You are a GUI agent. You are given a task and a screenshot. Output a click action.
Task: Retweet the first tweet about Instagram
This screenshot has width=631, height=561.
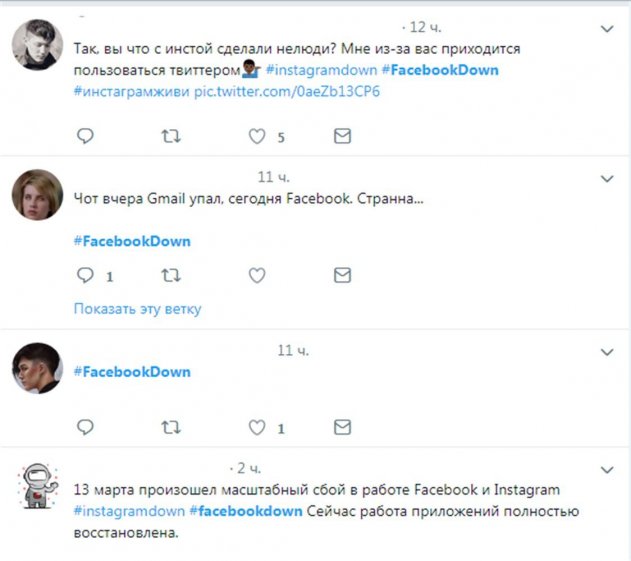[x=171, y=136]
